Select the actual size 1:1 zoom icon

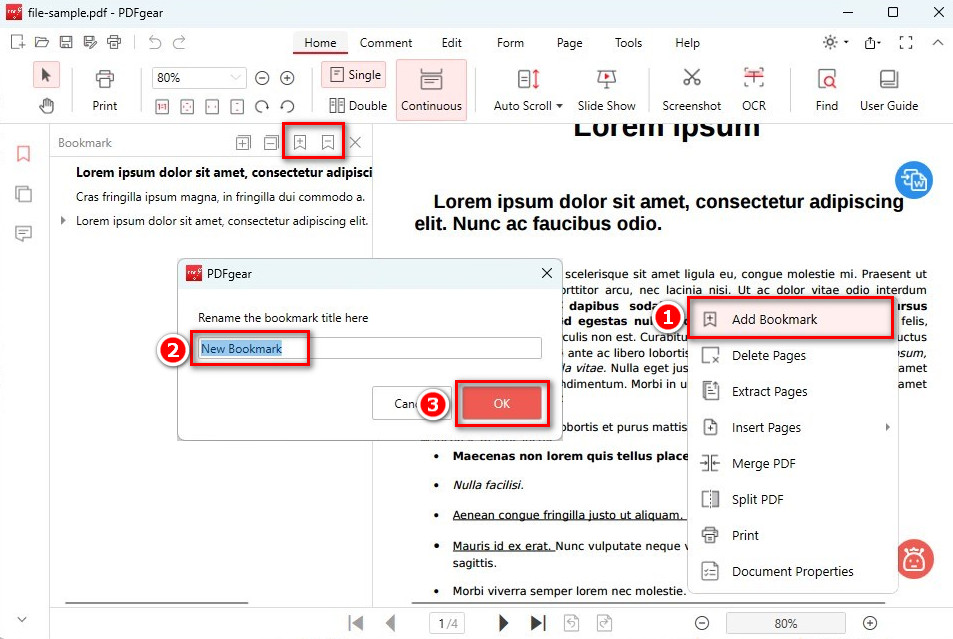tap(162, 106)
